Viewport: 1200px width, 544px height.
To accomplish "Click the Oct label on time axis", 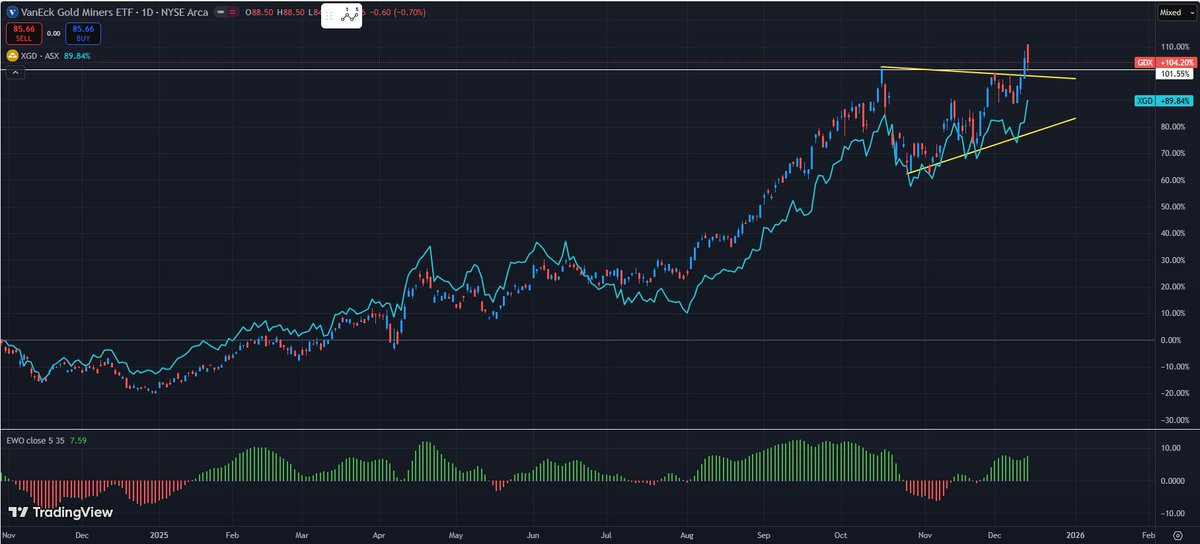I will [841, 535].
